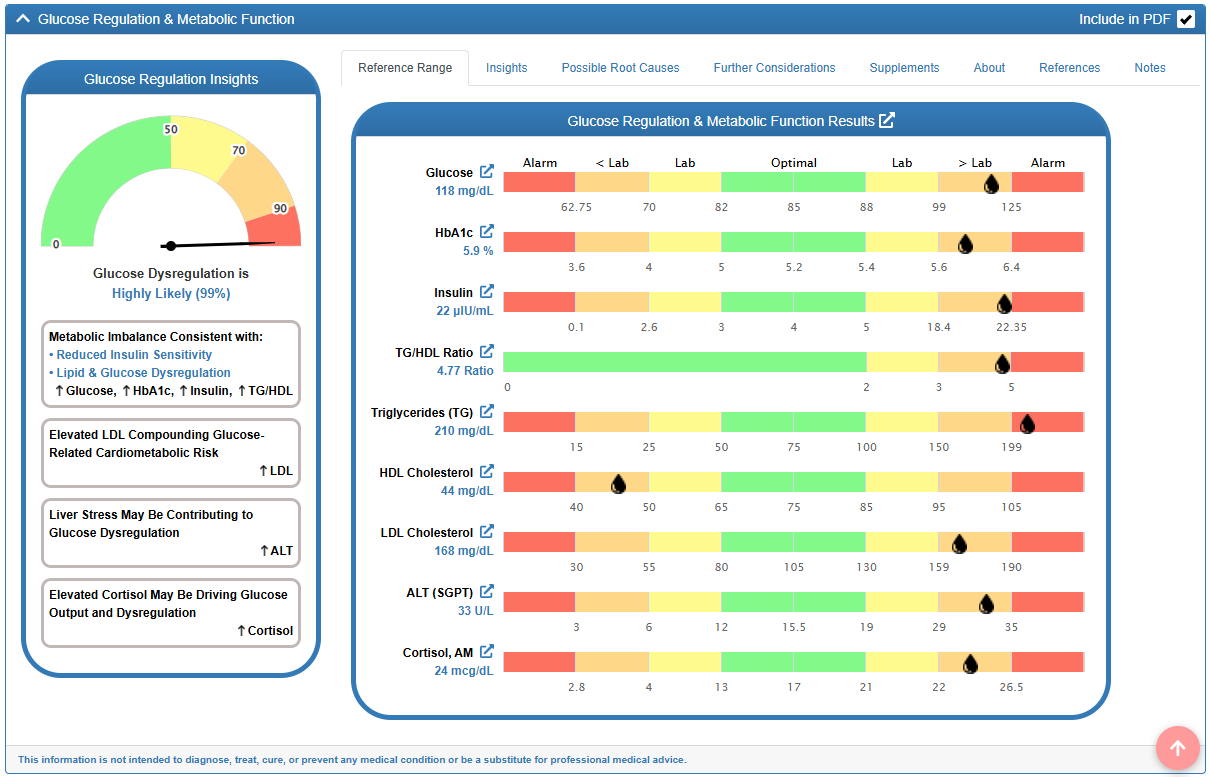The image size is (1210, 777).
Task: Switch to the Insights tab
Action: click(x=507, y=68)
